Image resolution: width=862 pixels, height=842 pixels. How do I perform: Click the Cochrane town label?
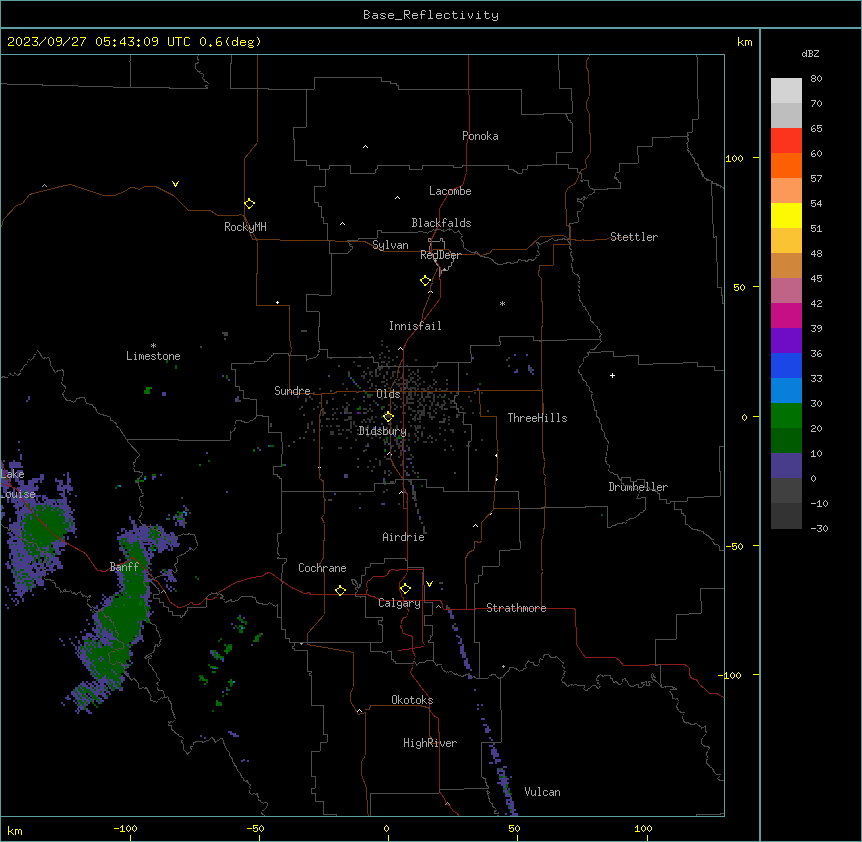(x=322, y=568)
